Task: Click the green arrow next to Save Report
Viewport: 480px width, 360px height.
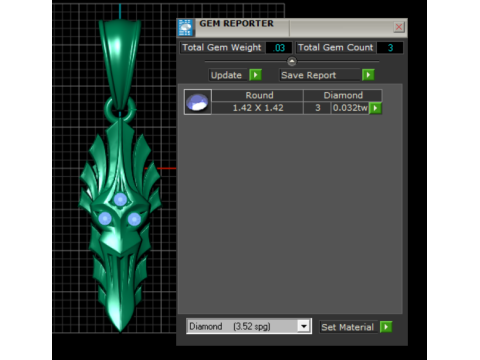Action: point(368,75)
